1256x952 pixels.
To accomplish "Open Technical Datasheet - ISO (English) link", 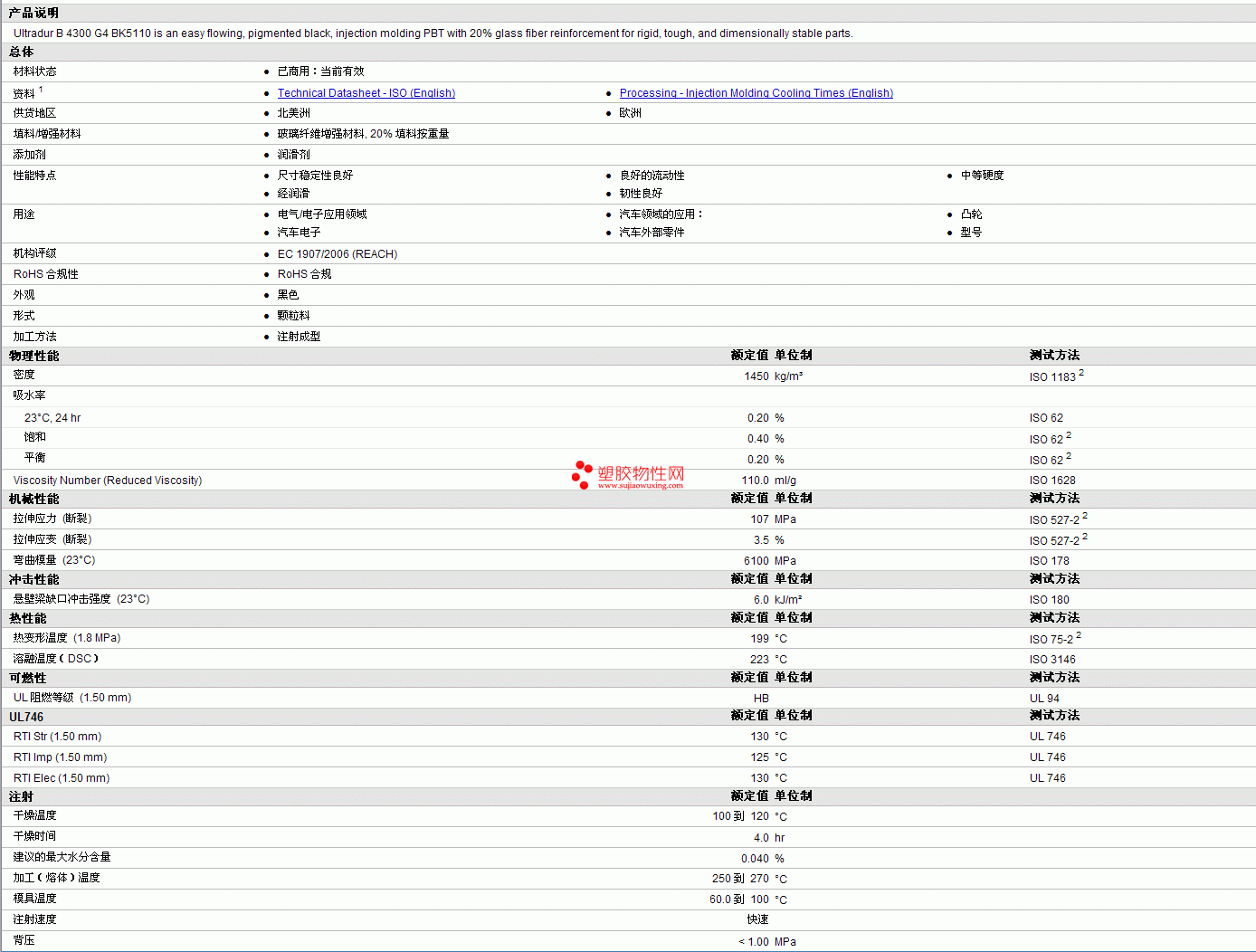I will pyautogui.click(x=366, y=93).
